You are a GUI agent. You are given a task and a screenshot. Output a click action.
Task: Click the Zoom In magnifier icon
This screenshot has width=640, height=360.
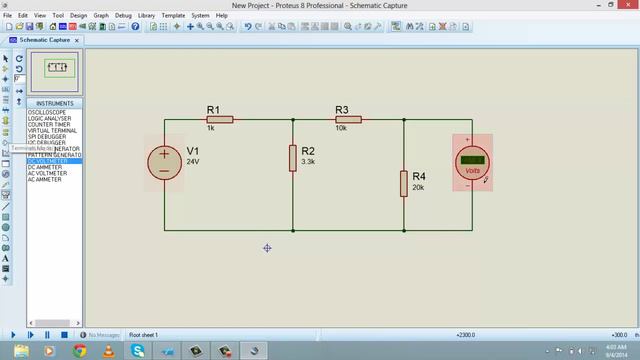point(200,27)
